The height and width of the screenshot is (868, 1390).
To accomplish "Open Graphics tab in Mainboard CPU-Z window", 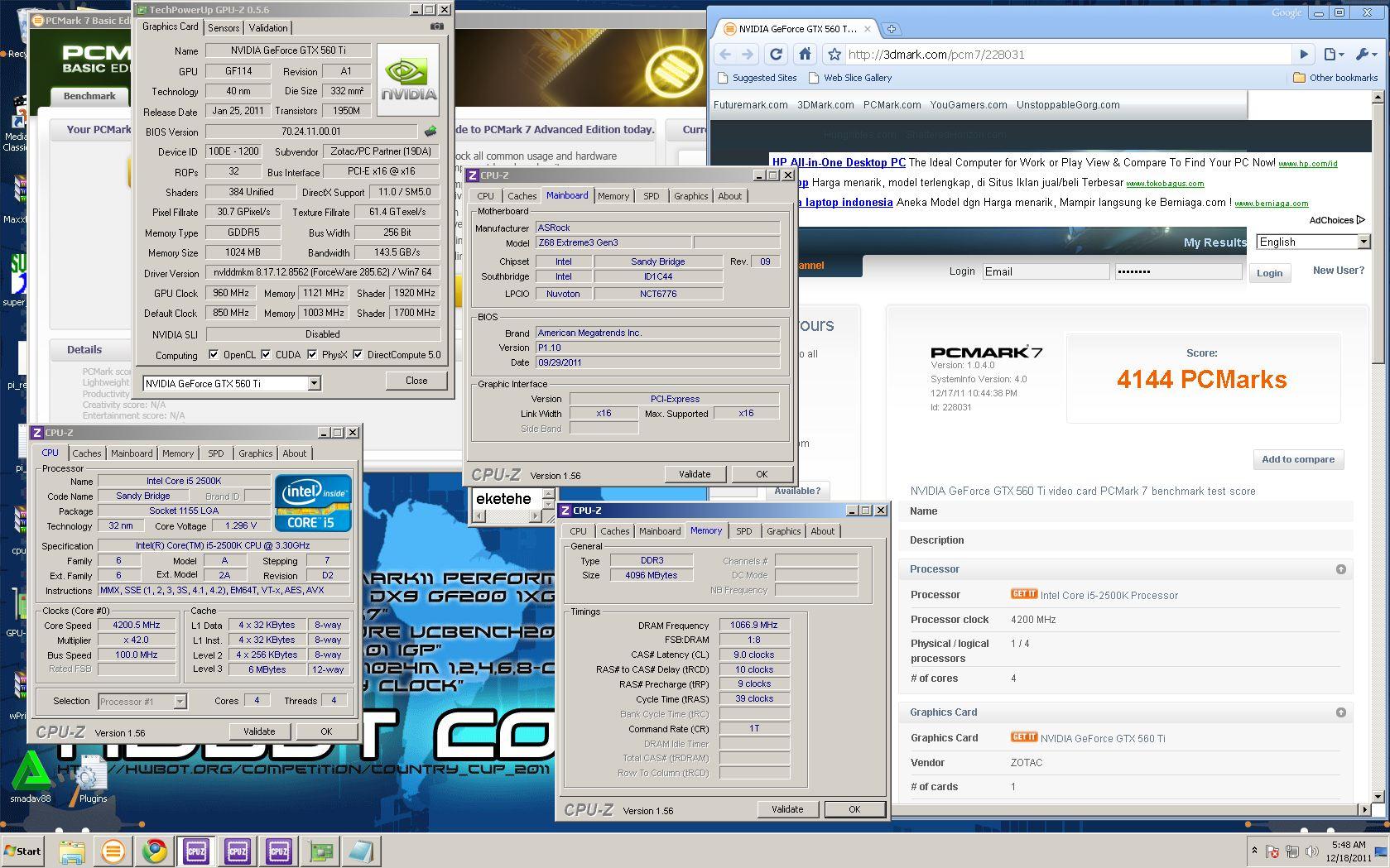I will [x=690, y=196].
